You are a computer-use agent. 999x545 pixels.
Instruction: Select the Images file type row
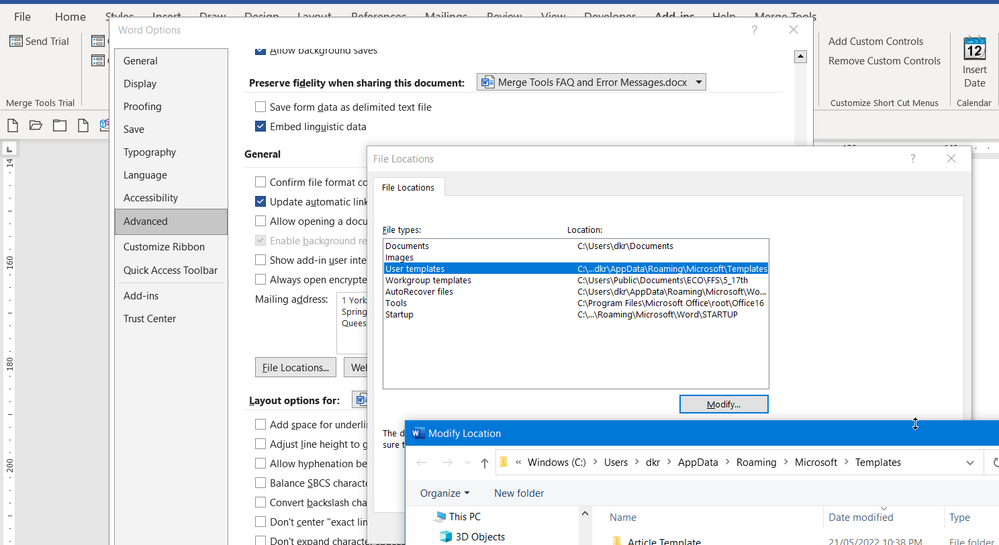(x=576, y=258)
